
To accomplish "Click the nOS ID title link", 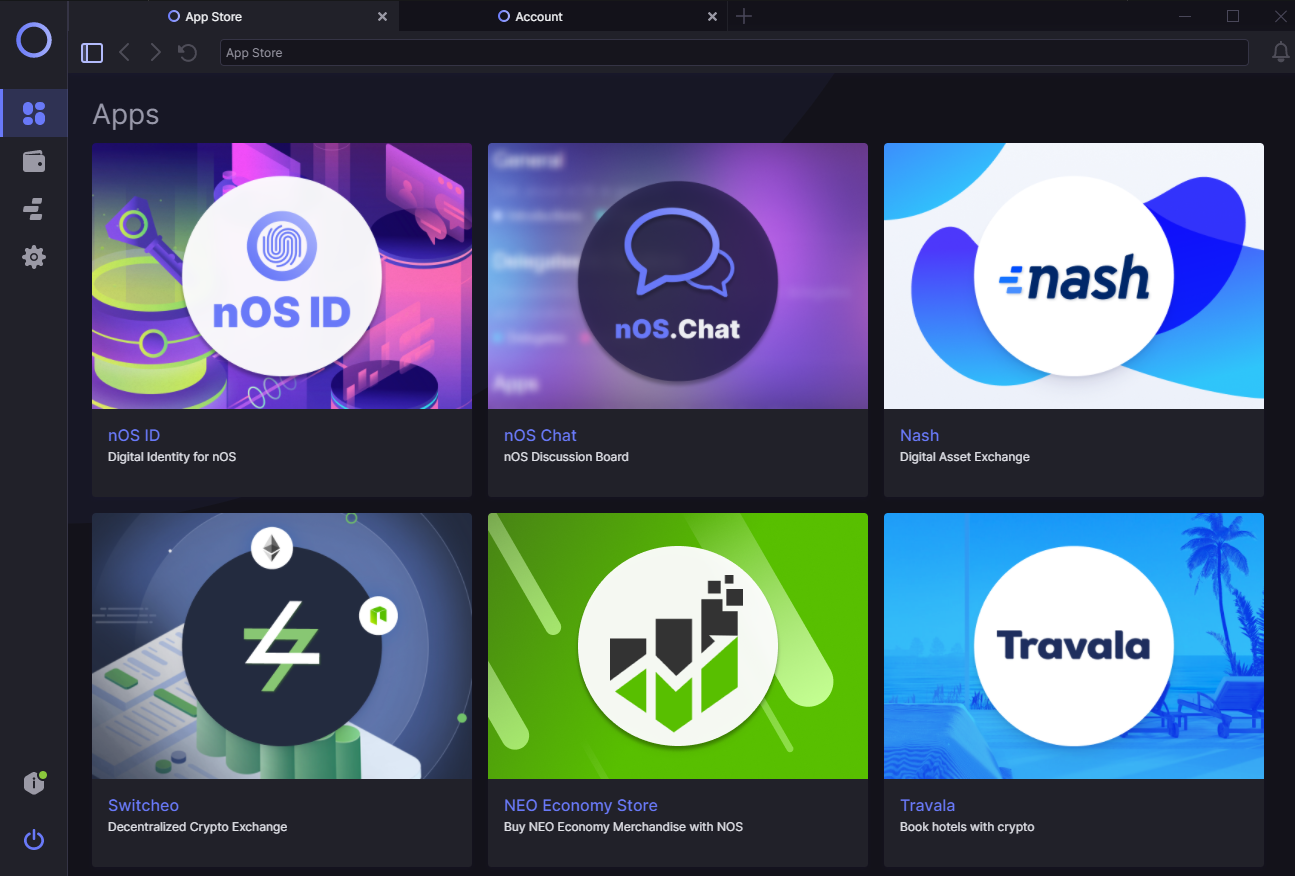I will point(134,435).
